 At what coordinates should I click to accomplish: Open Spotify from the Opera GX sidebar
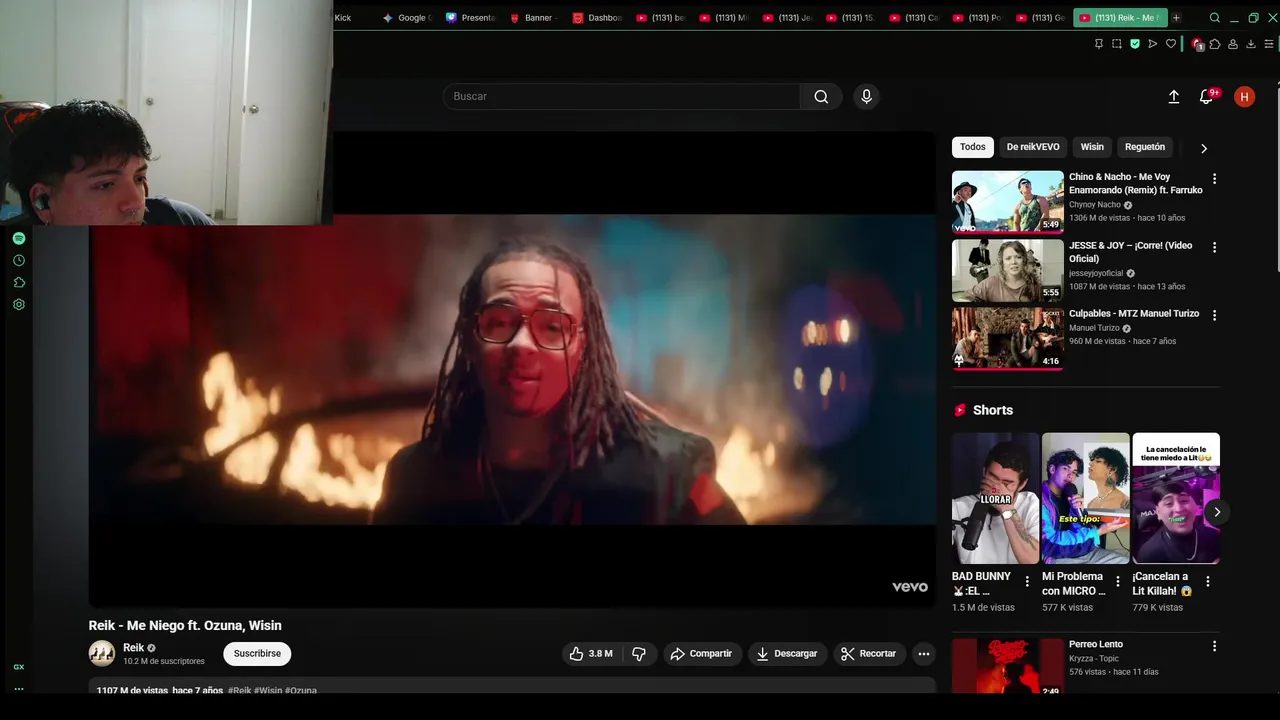point(18,238)
